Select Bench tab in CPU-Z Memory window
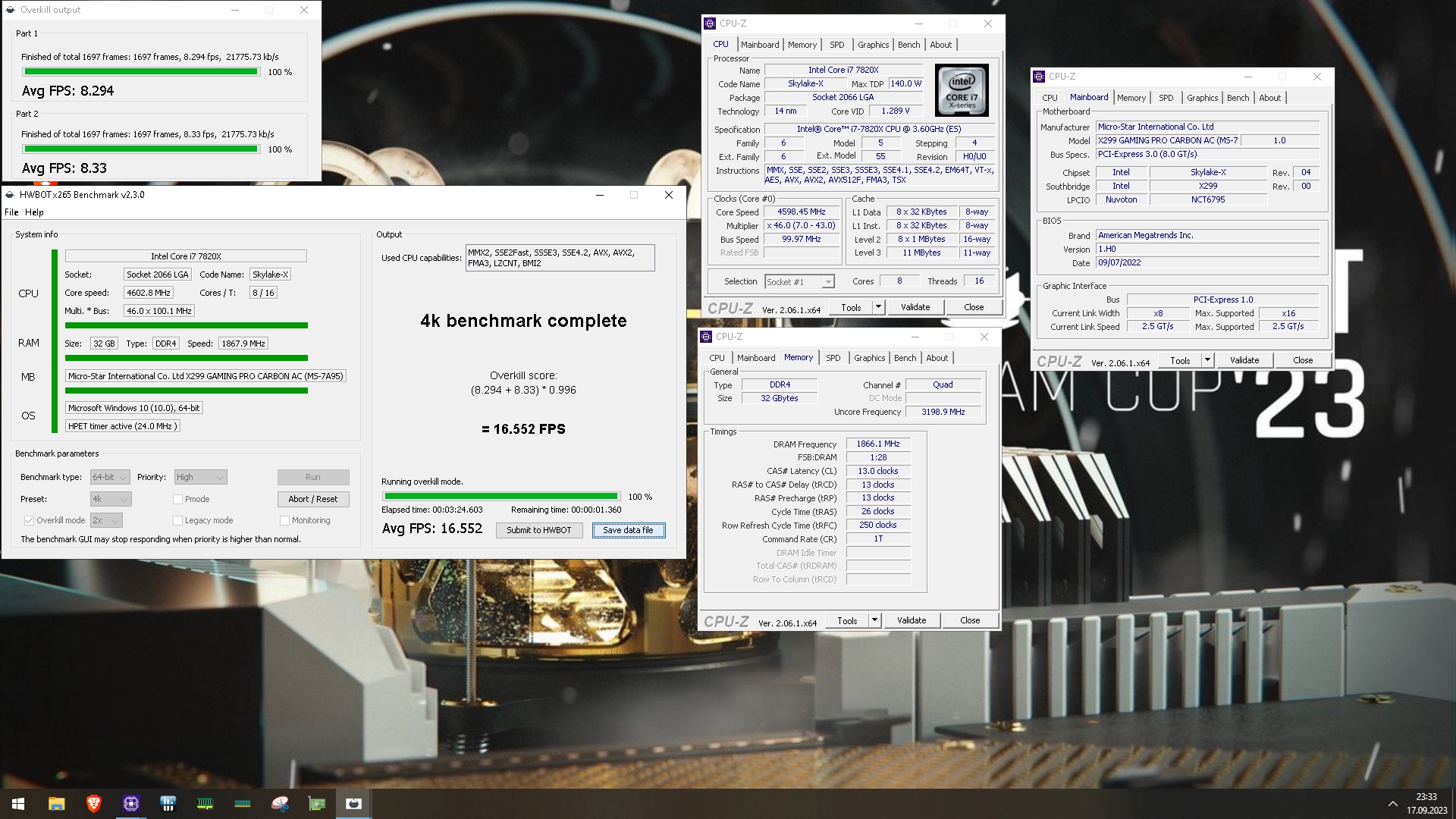This screenshot has height=819, width=1456. (x=905, y=358)
